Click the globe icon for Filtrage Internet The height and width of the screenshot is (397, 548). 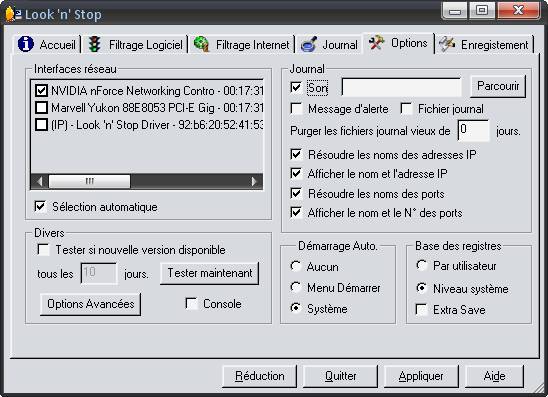(201, 44)
